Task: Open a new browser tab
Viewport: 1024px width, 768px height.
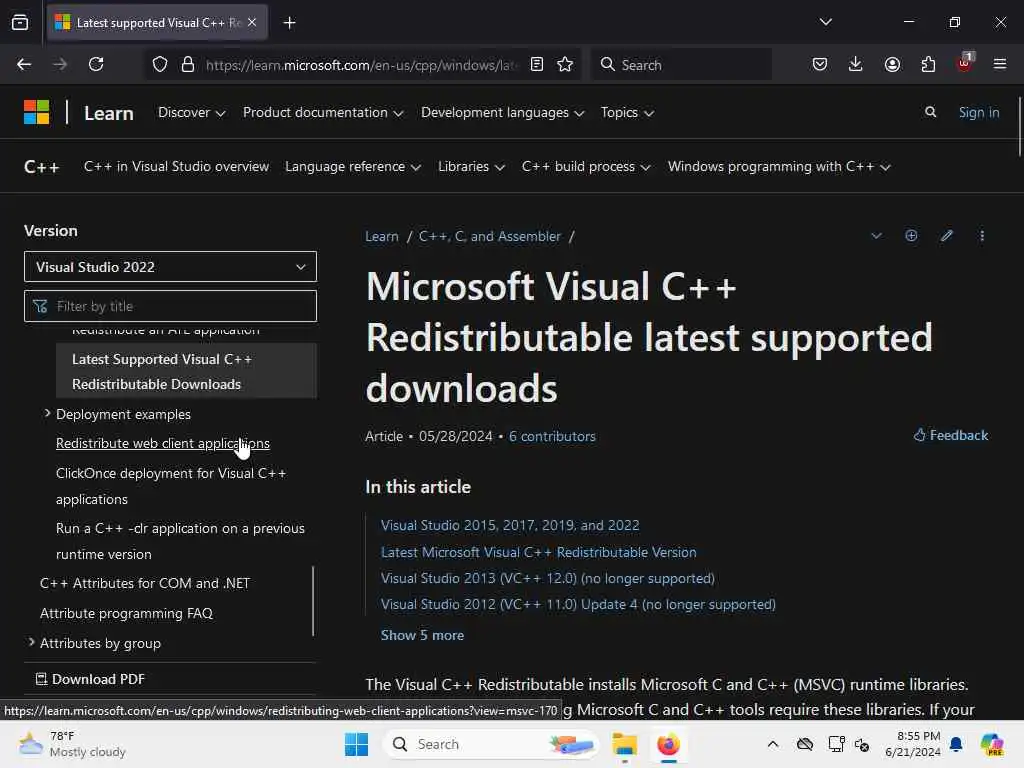Action: (x=289, y=23)
